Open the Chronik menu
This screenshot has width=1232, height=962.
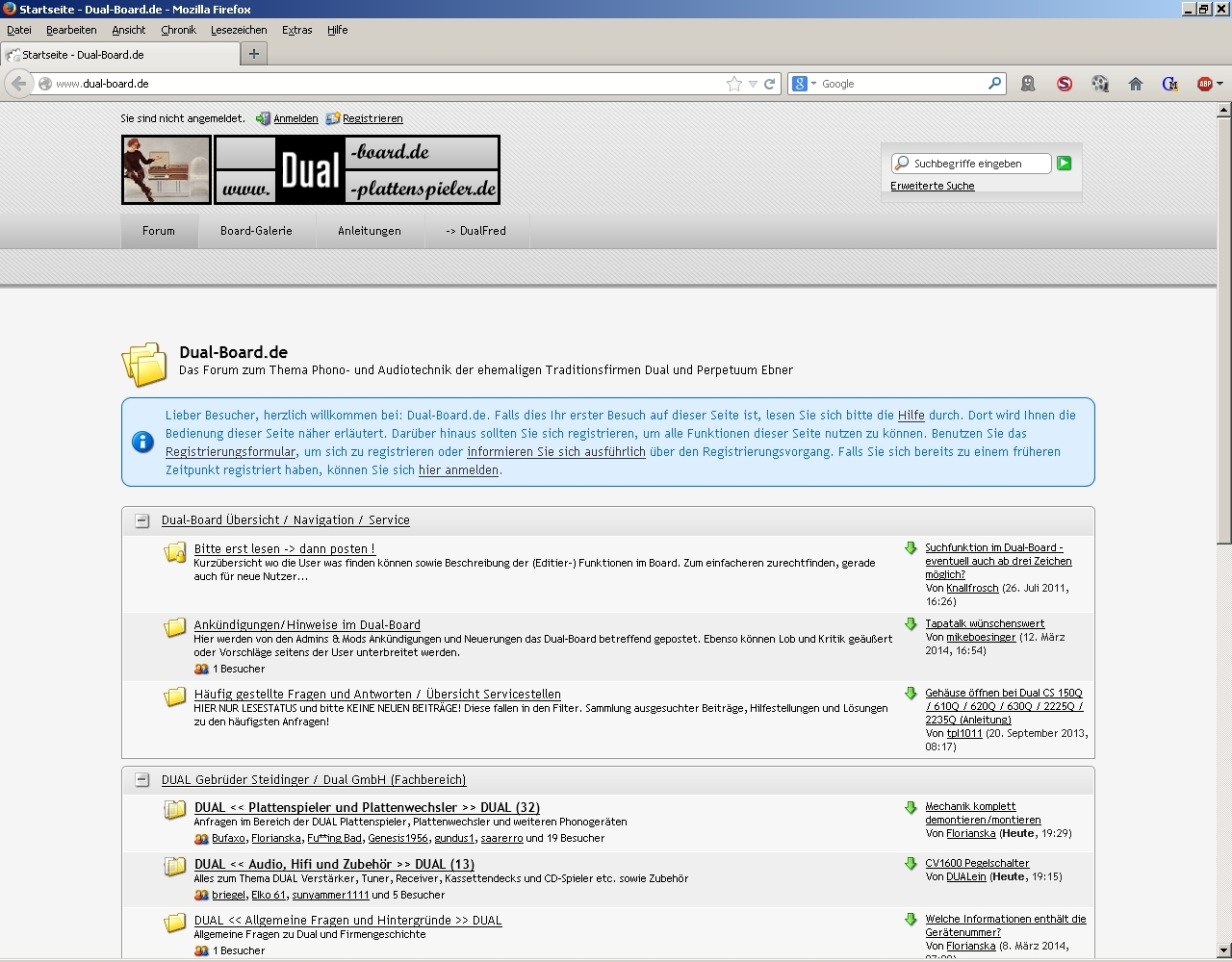pyautogui.click(x=178, y=30)
